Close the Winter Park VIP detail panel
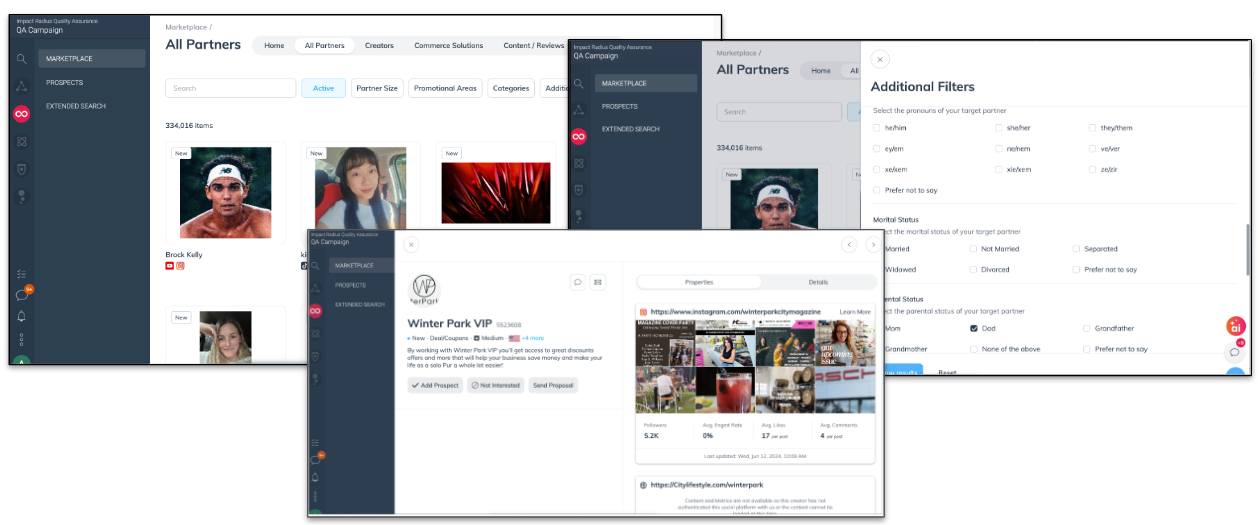 411,244
